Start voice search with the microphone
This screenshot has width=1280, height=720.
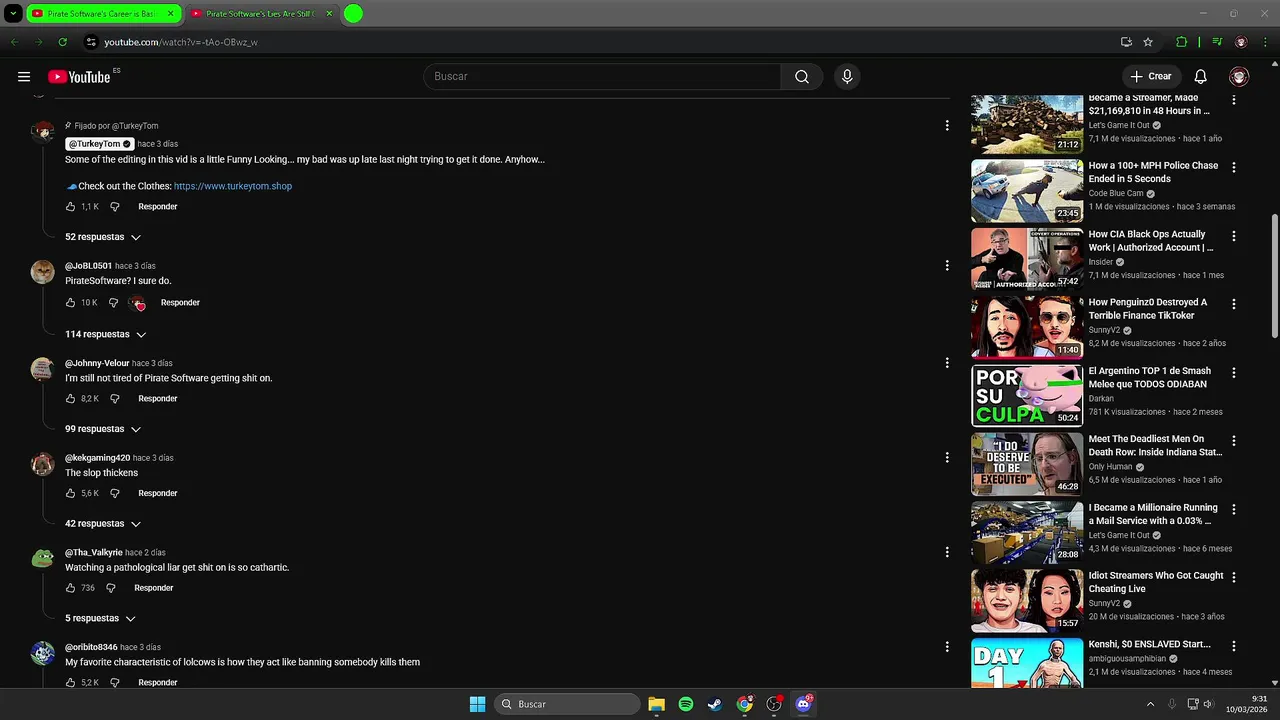(x=847, y=77)
